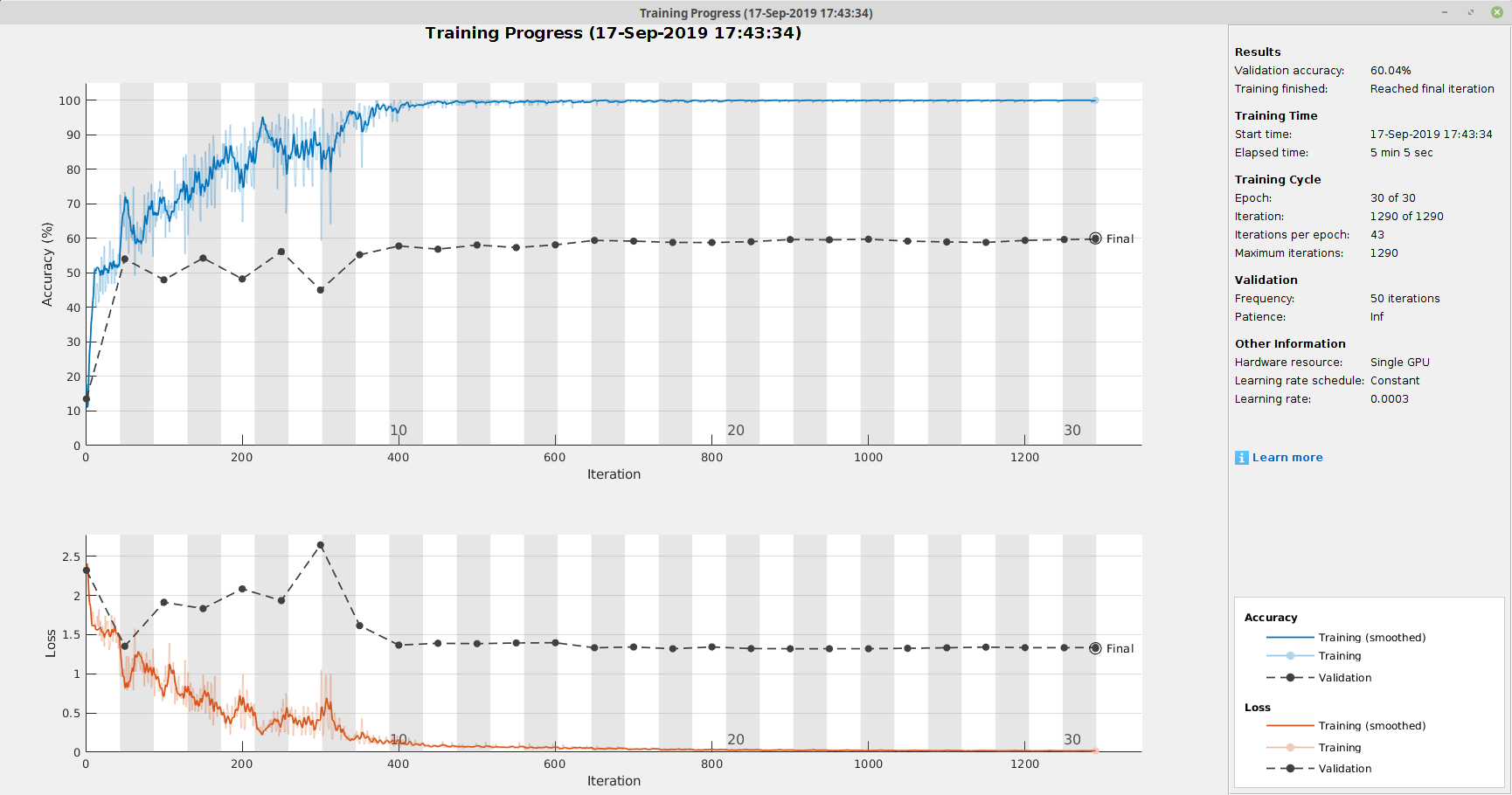The width and height of the screenshot is (1512, 795).
Task: Click epoch 30 label in the loss plot
Action: [x=1072, y=739]
